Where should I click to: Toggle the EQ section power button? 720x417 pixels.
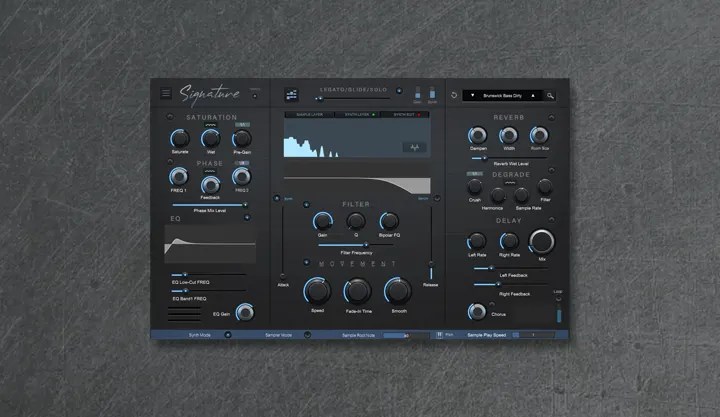(x=247, y=218)
